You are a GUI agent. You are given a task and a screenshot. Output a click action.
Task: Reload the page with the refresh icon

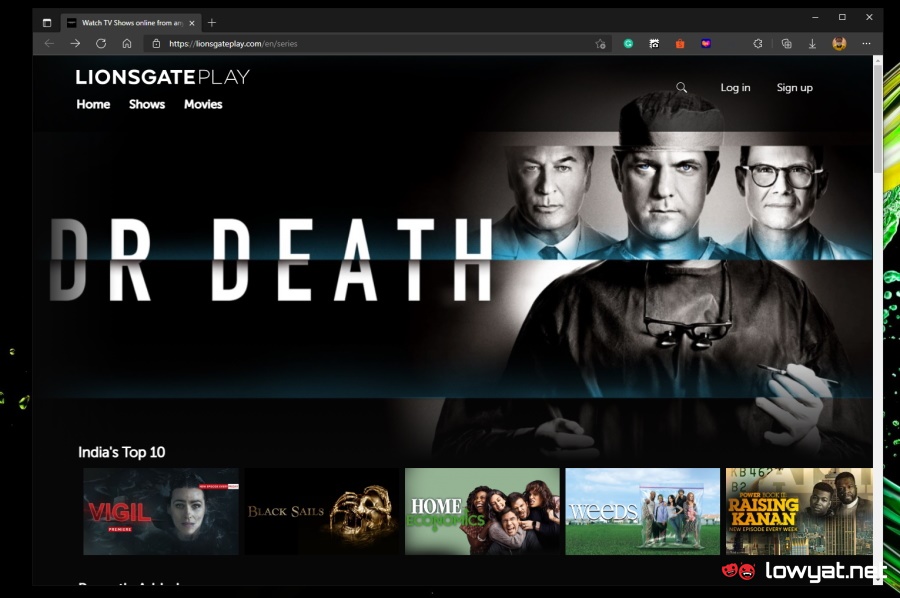(101, 44)
